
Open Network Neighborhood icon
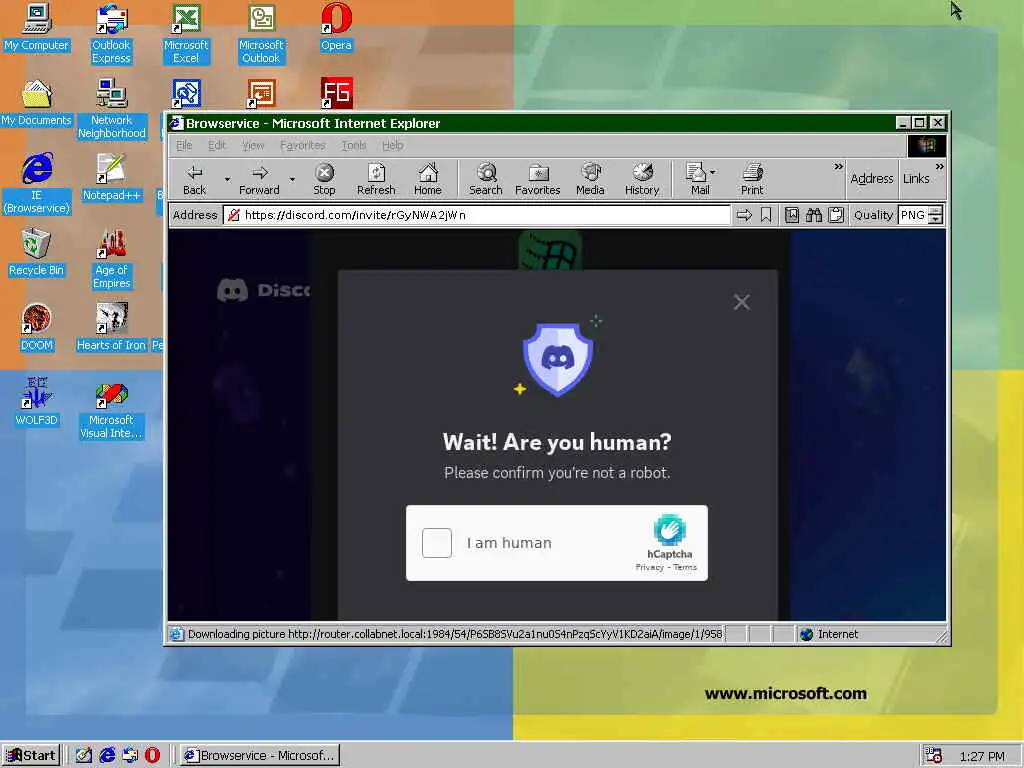coord(111,109)
